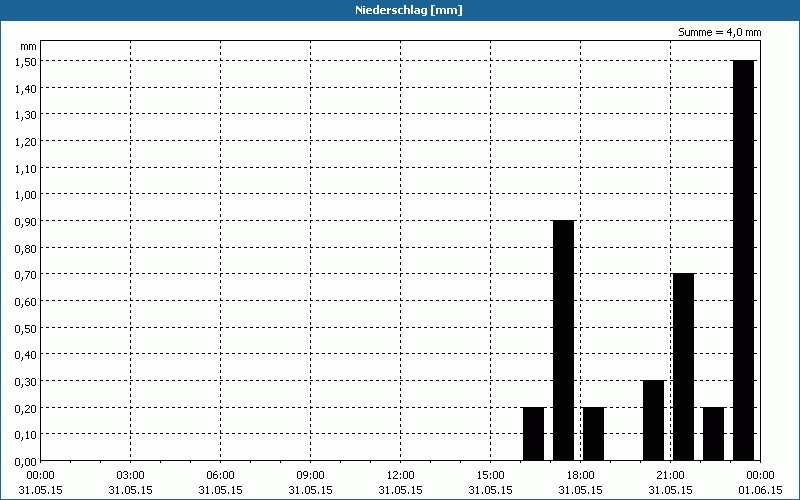800x500 pixels.
Task: Click the 15:00 time axis label
Action: click(490, 476)
